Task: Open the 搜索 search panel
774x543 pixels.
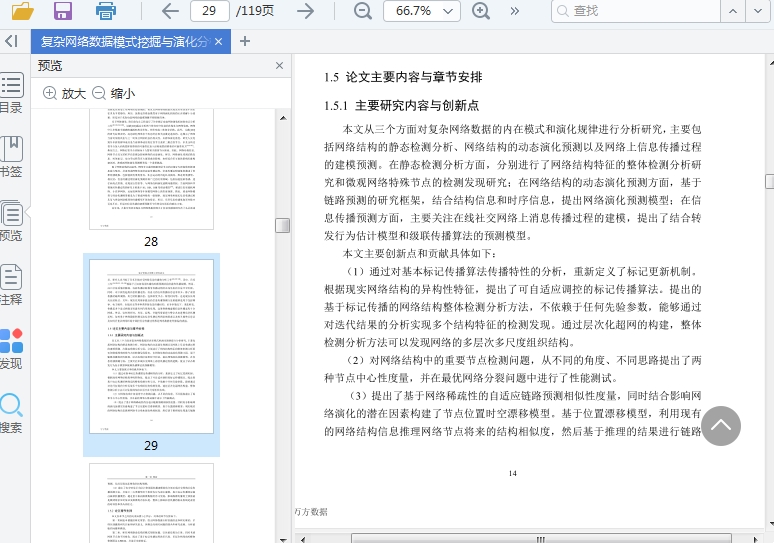Action: (11, 413)
